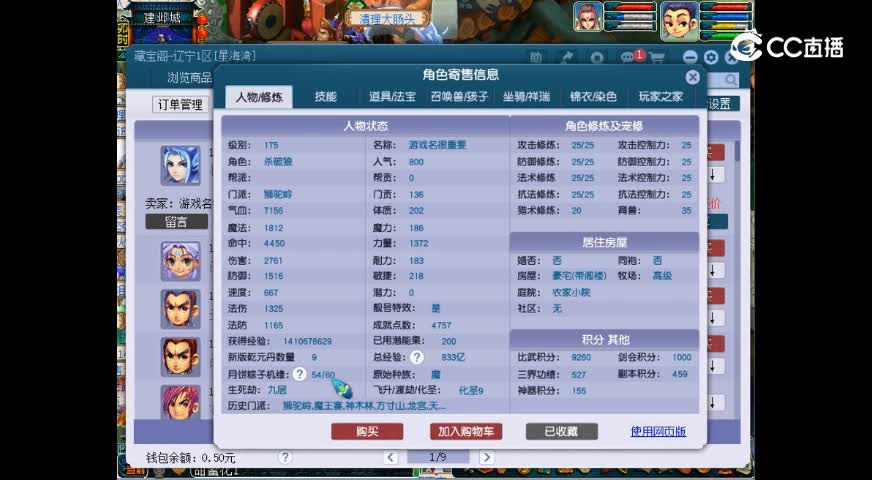872x480 pixels.
Task: Close the 角色寄售信息 dialog
Action: coord(692,77)
